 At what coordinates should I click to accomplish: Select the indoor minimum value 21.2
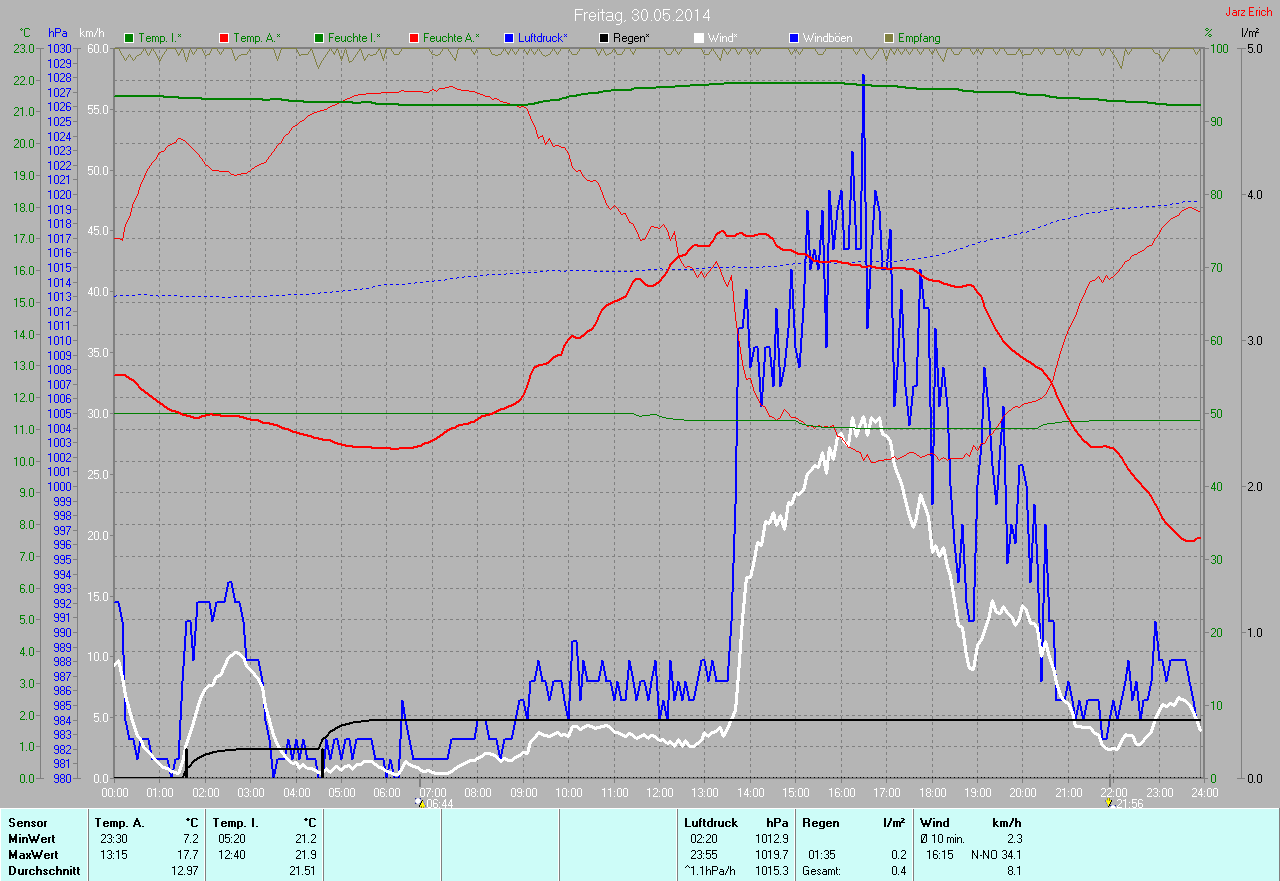pyautogui.click(x=305, y=839)
